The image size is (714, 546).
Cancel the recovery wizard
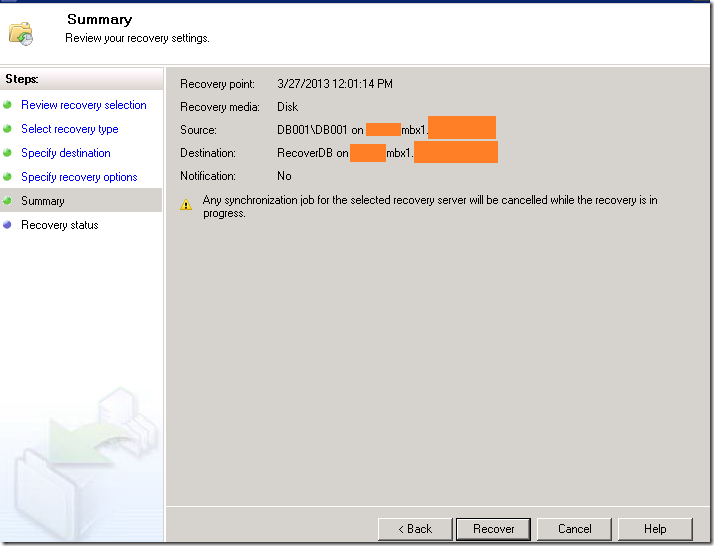[574, 529]
